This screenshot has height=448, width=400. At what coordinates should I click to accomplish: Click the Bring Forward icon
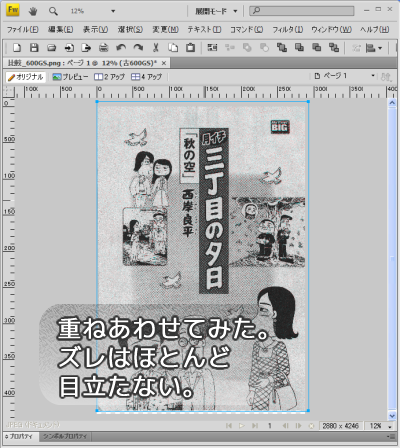(299, 48)
